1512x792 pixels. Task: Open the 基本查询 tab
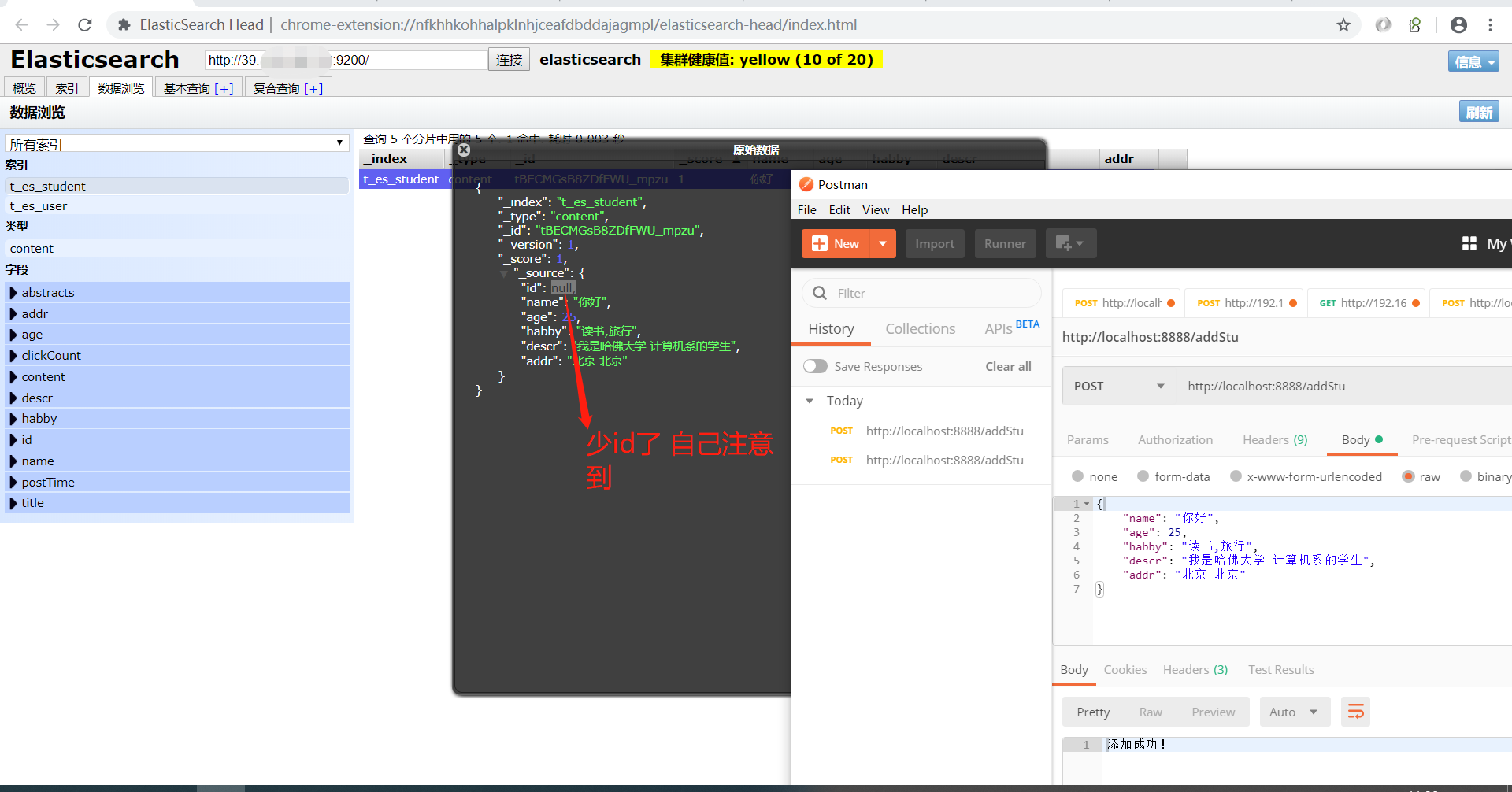coord(198,88)
